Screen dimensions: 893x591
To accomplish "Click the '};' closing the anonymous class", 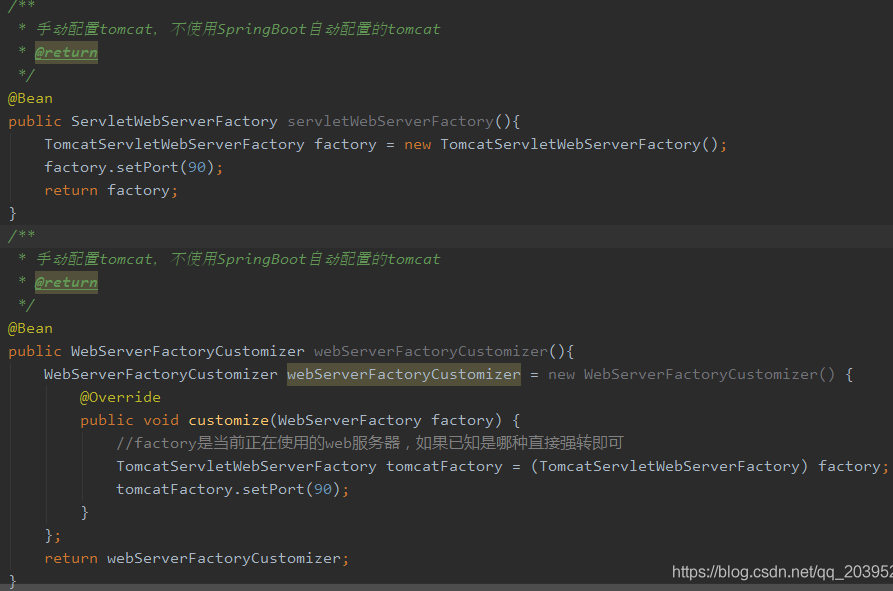I will pyautogui.click(x=52, y=535).
